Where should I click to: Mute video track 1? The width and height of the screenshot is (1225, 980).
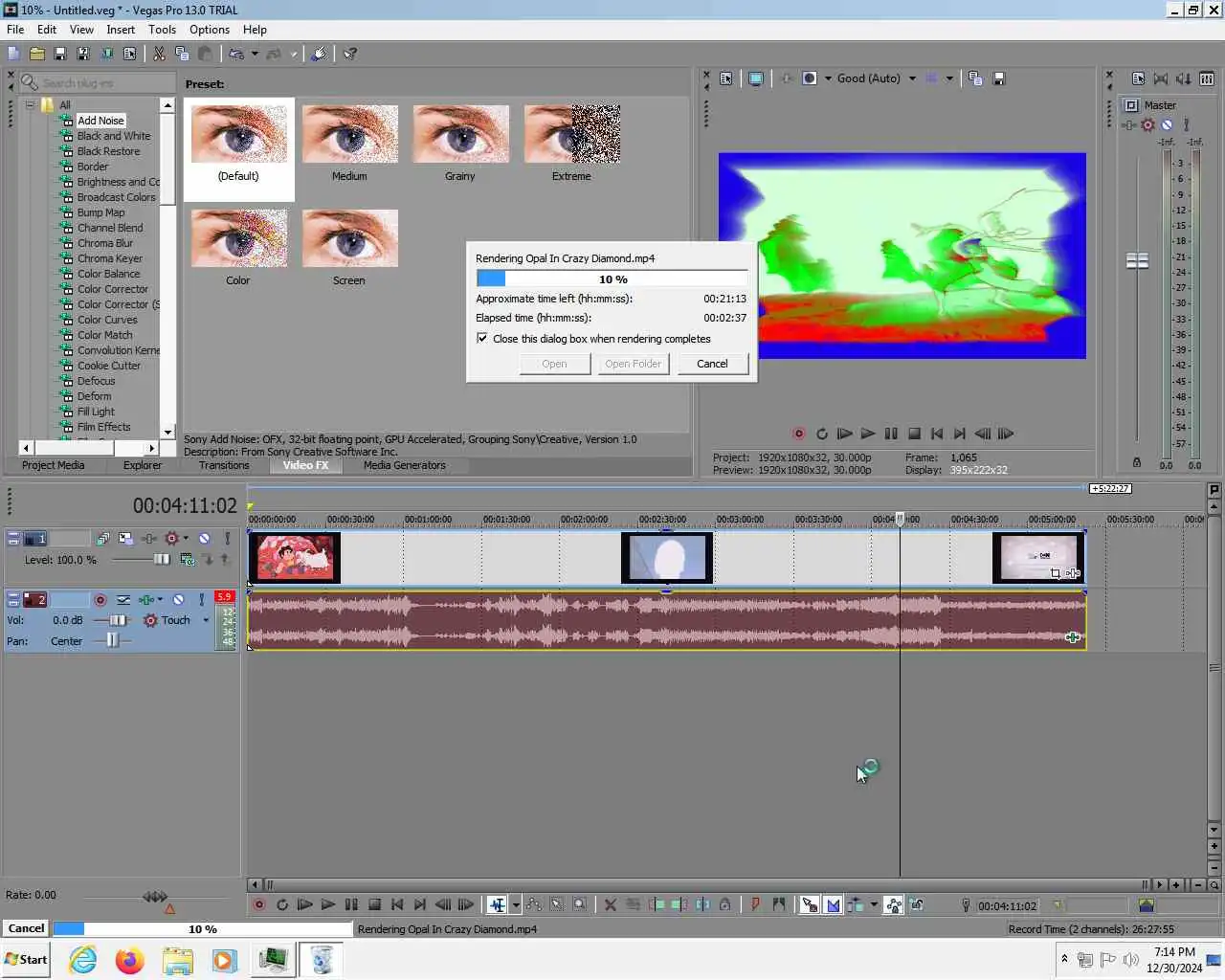[x=204, y=539]
